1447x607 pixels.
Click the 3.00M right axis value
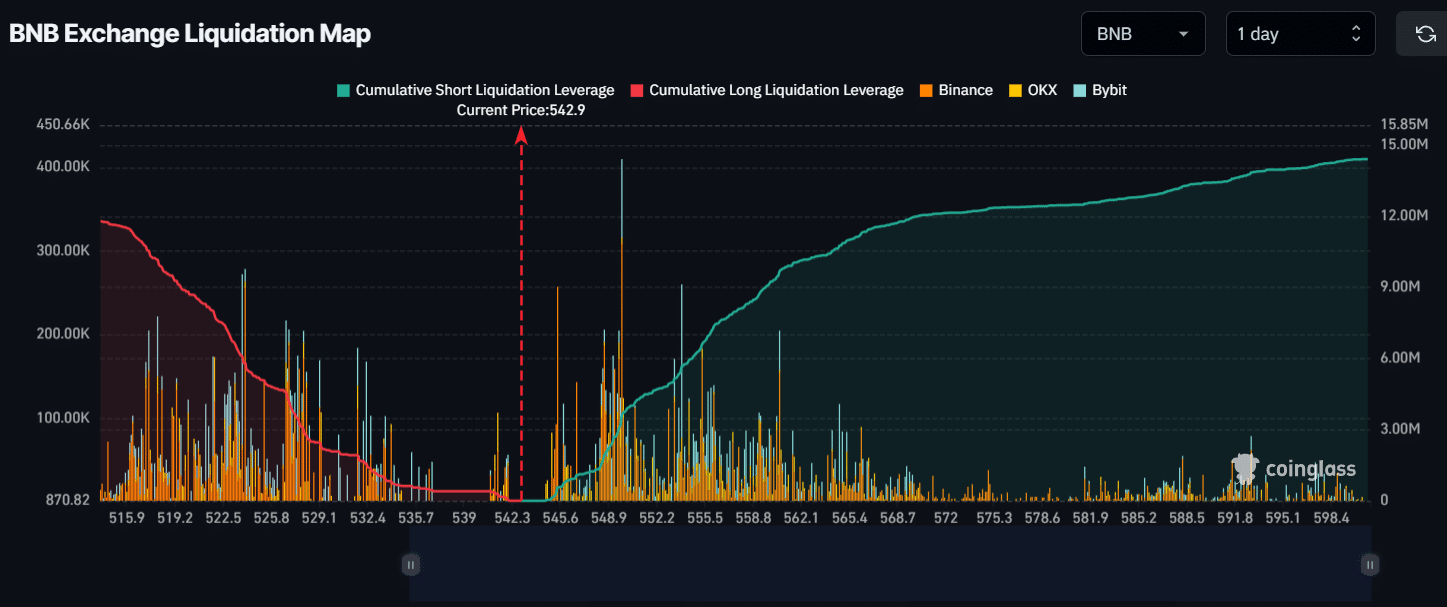click(x=1400, y=429)
